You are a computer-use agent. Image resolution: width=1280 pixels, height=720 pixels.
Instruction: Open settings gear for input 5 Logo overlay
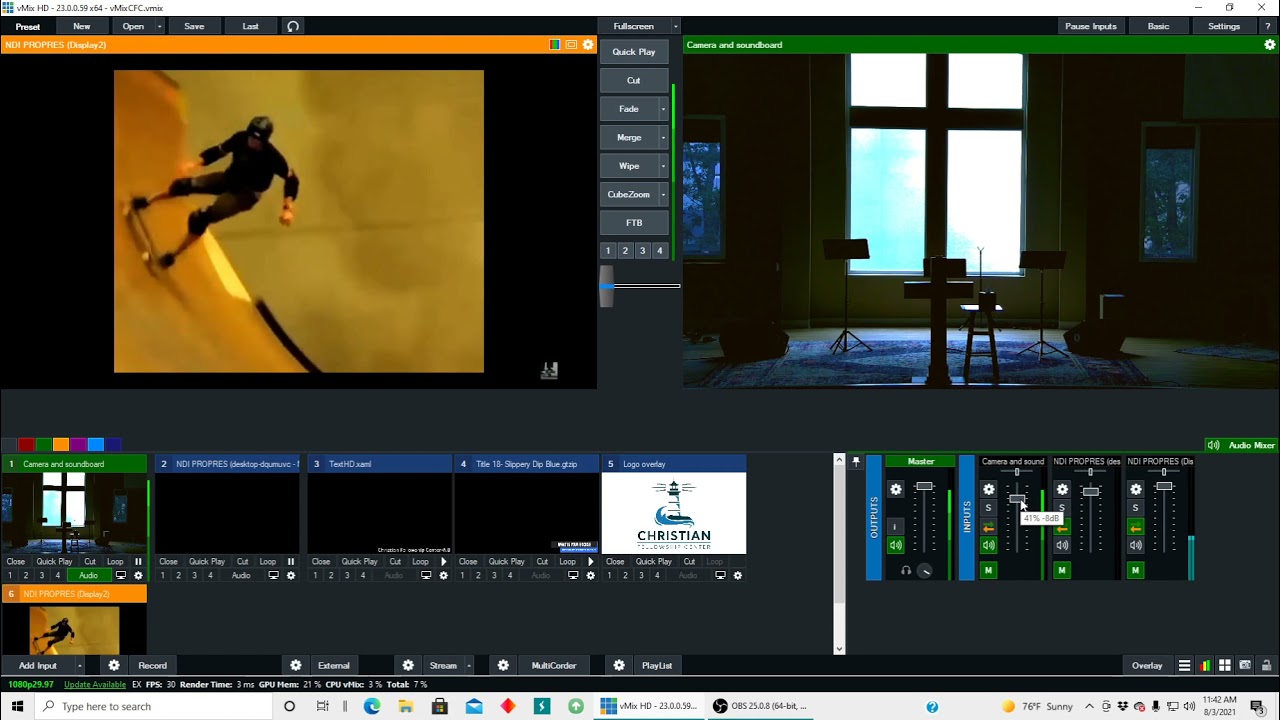tap(738, 576)
